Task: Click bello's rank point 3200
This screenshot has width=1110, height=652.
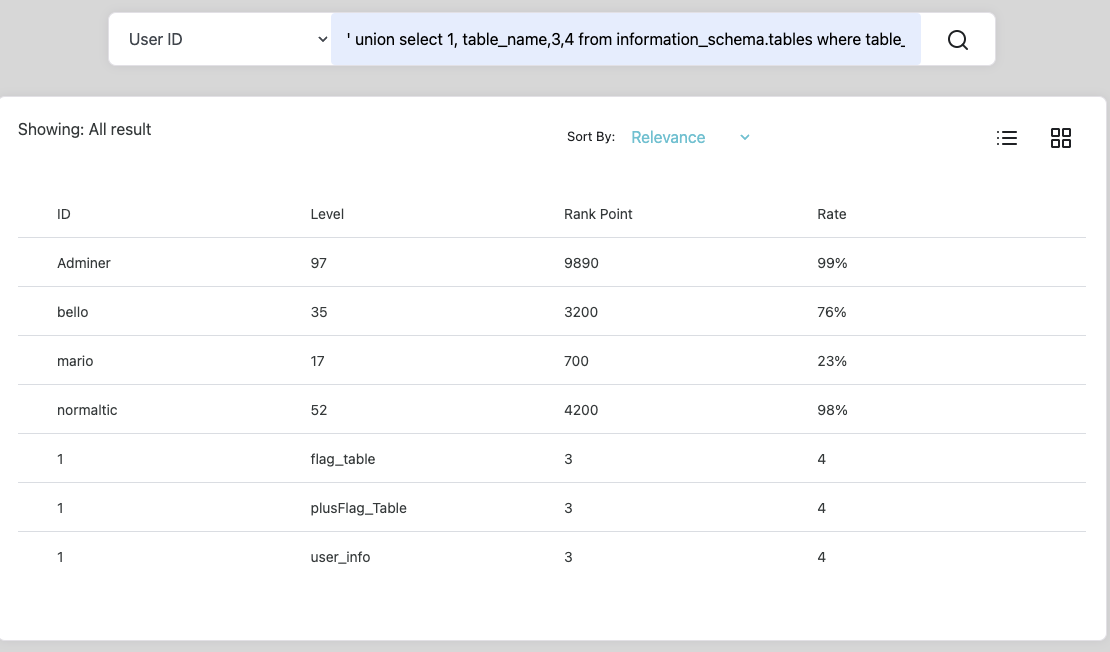Action: pyautogui.click(x=581, y=312)
